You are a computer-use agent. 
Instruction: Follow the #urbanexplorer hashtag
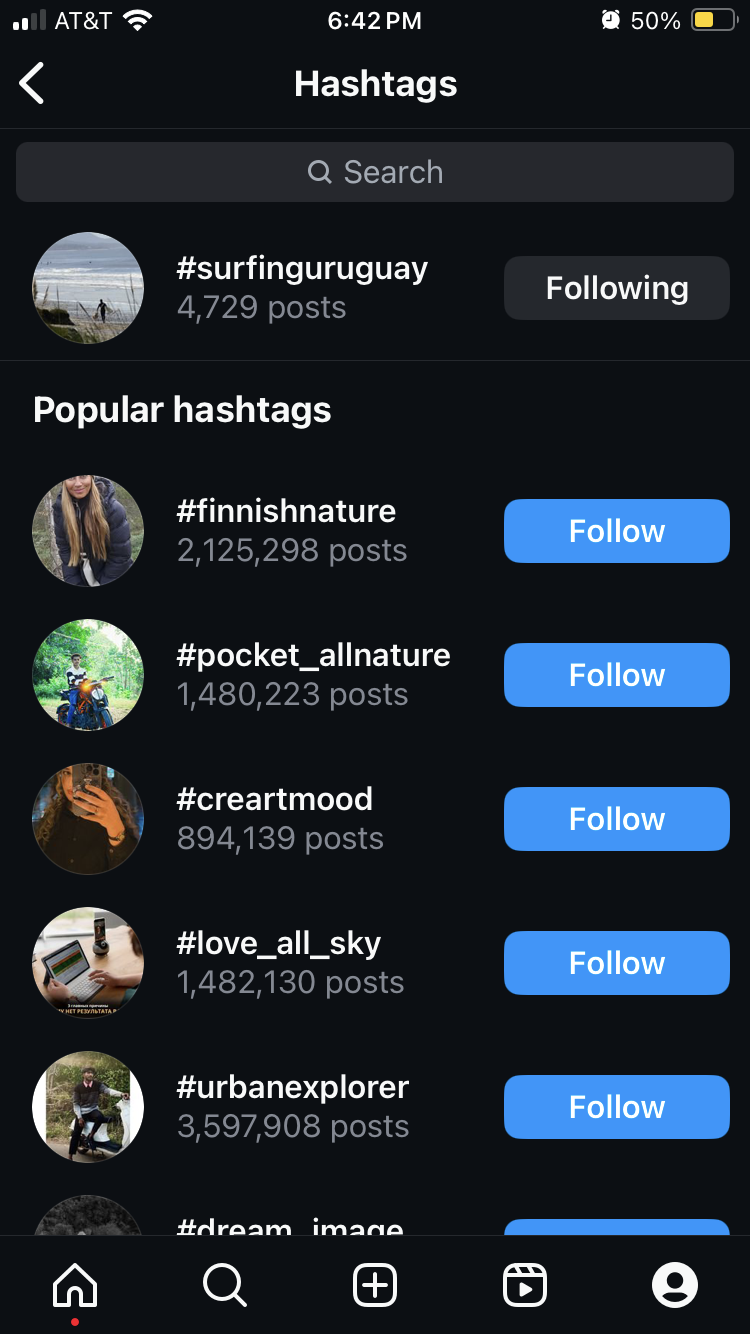pyautogui.click(x=616, y=1107)
